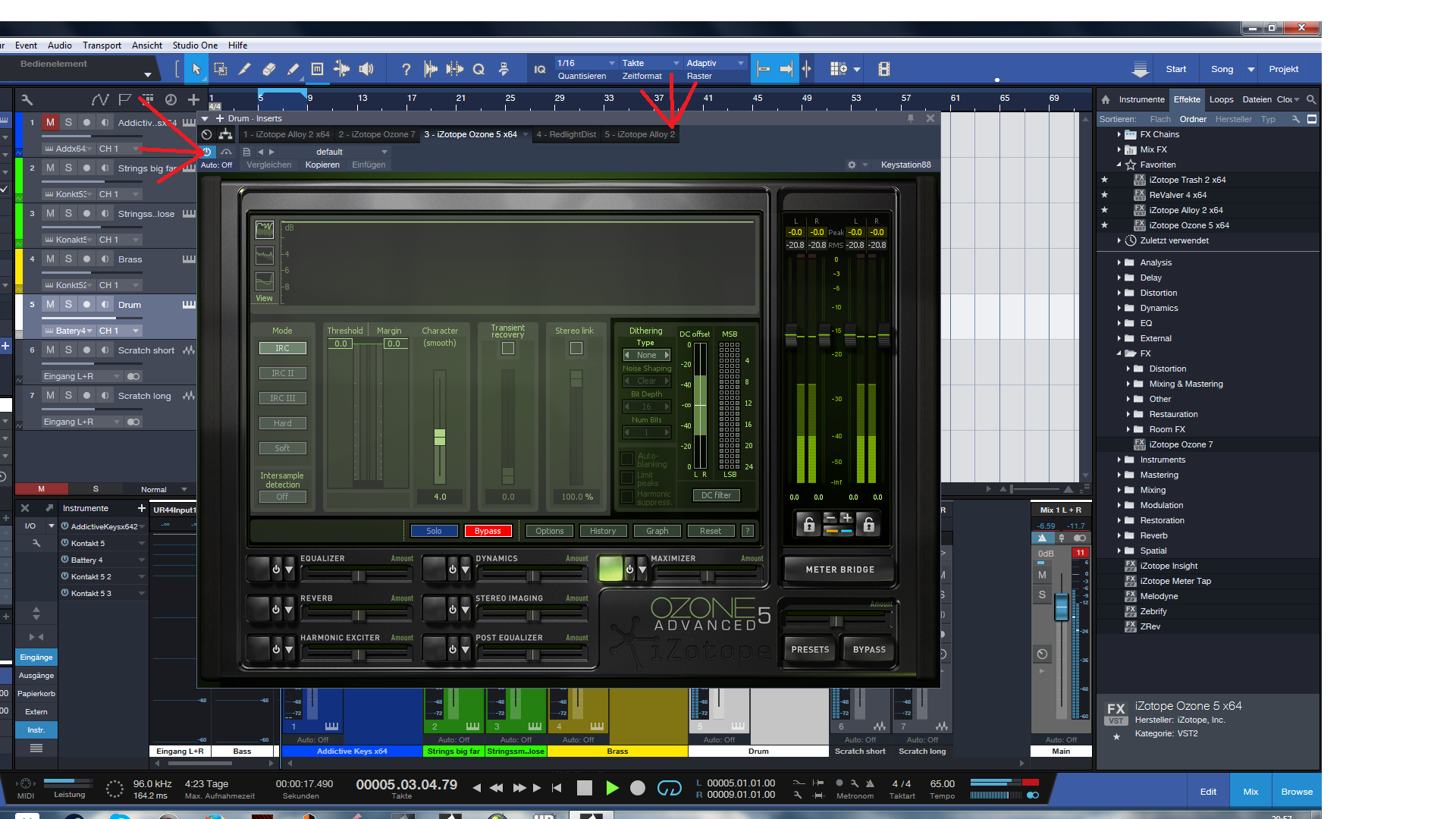Toggle loop mode in transport bar
The height and width of the screenshot is (819, 1456).
[x=669, y=788]
